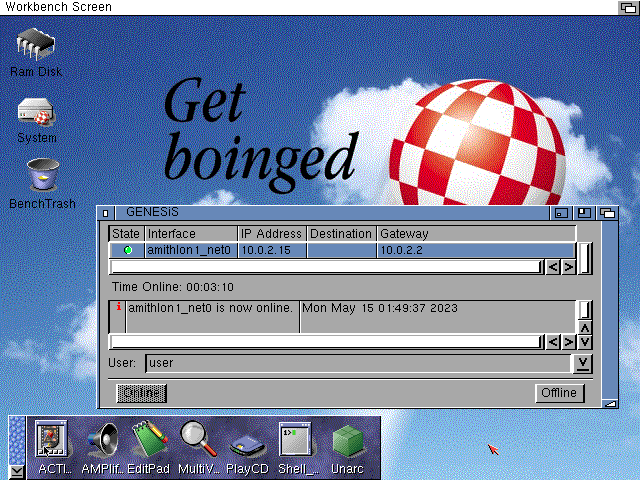Click the GENESiS window depth gadget
Image resolution: width=640 pixels, height=480 pixels.
607,213
